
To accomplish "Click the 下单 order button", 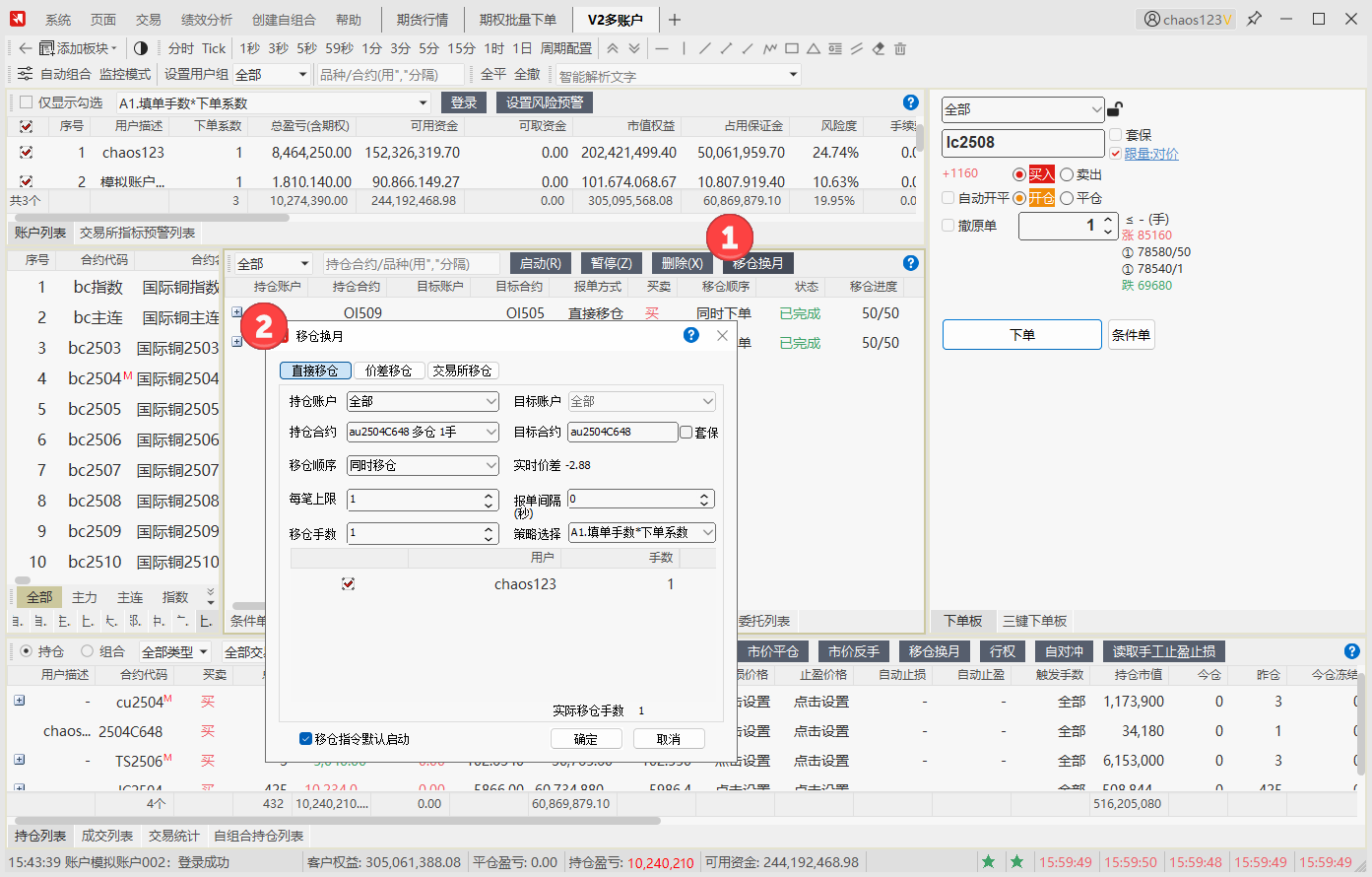I will [x=1021, y=334].
